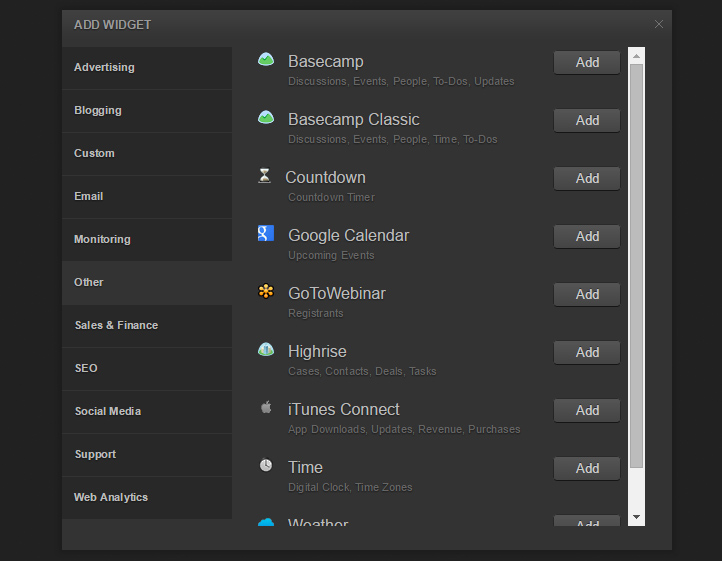Select the Other category

point(147,283)
